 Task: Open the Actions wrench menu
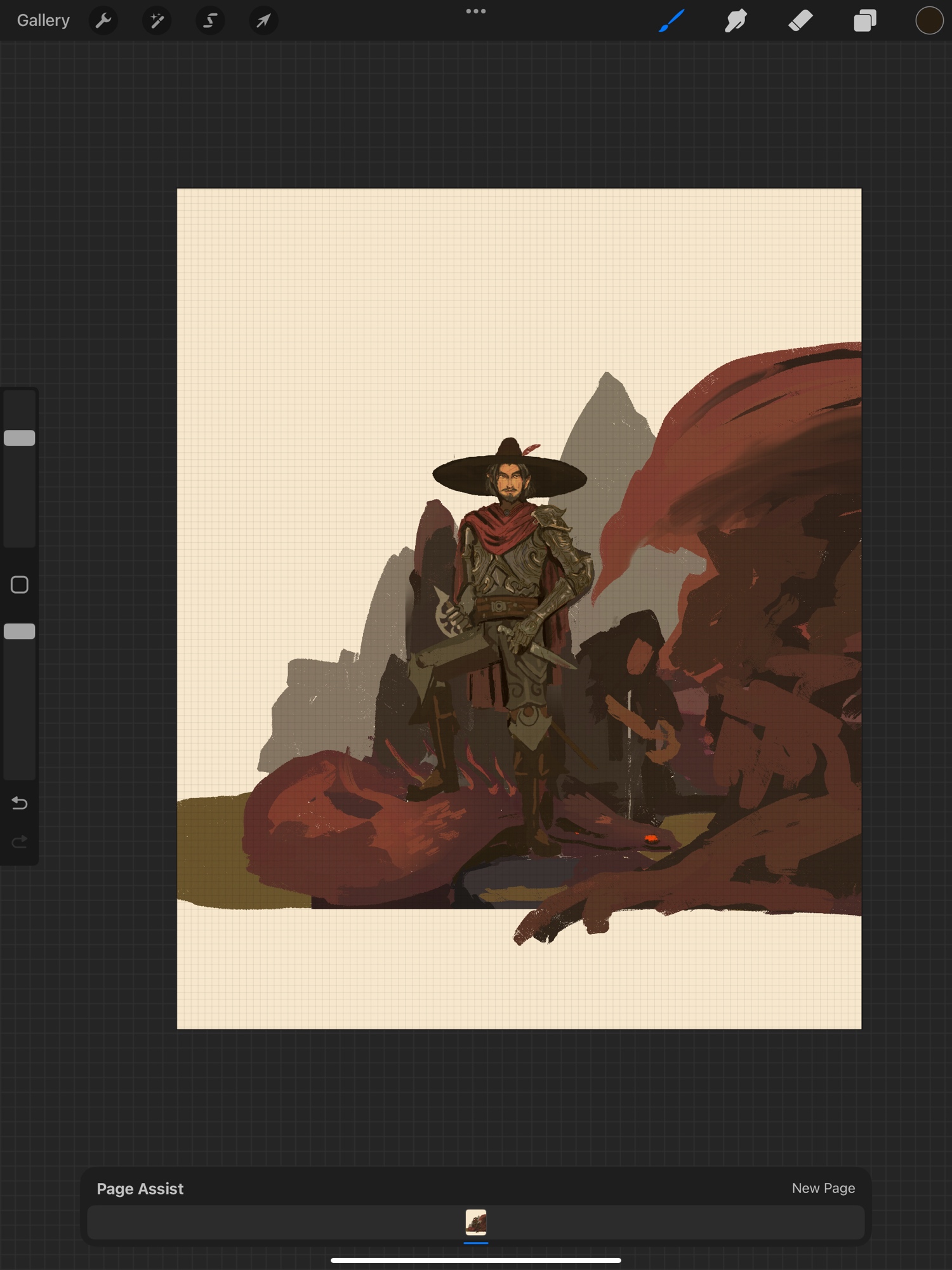(103, 21)
